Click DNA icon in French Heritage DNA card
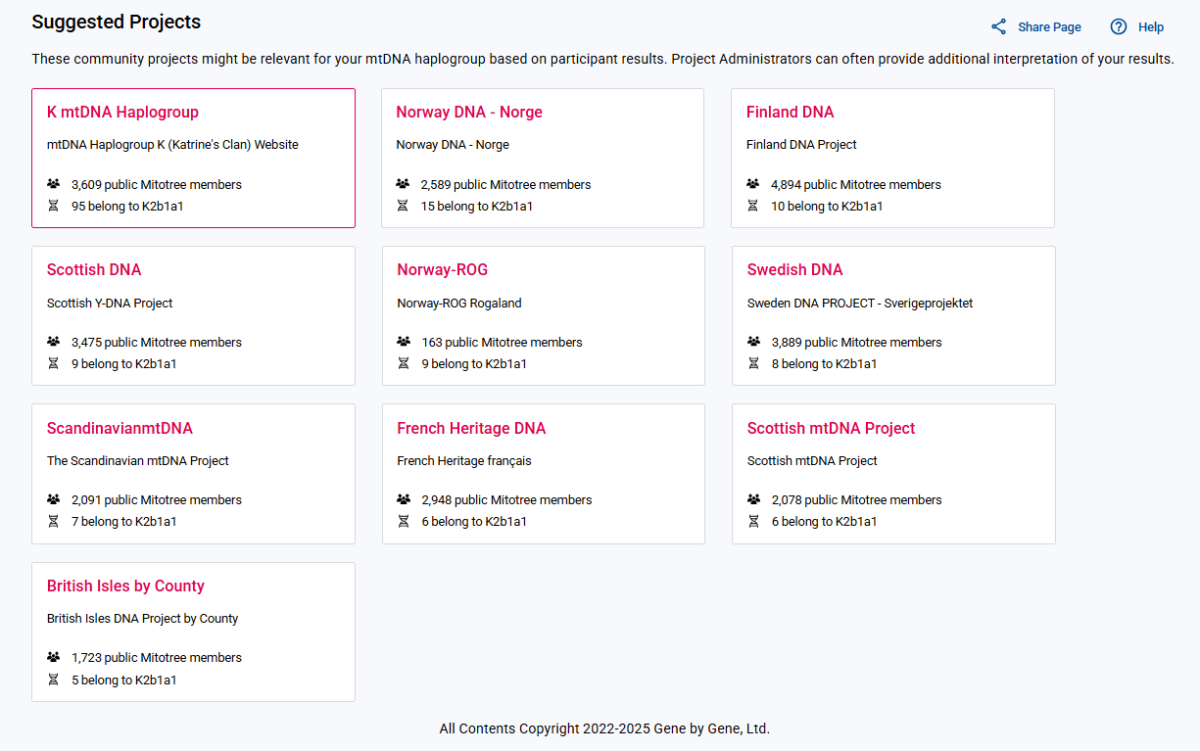The height and width of the screenshot is (751, 1200). point(404,522)
